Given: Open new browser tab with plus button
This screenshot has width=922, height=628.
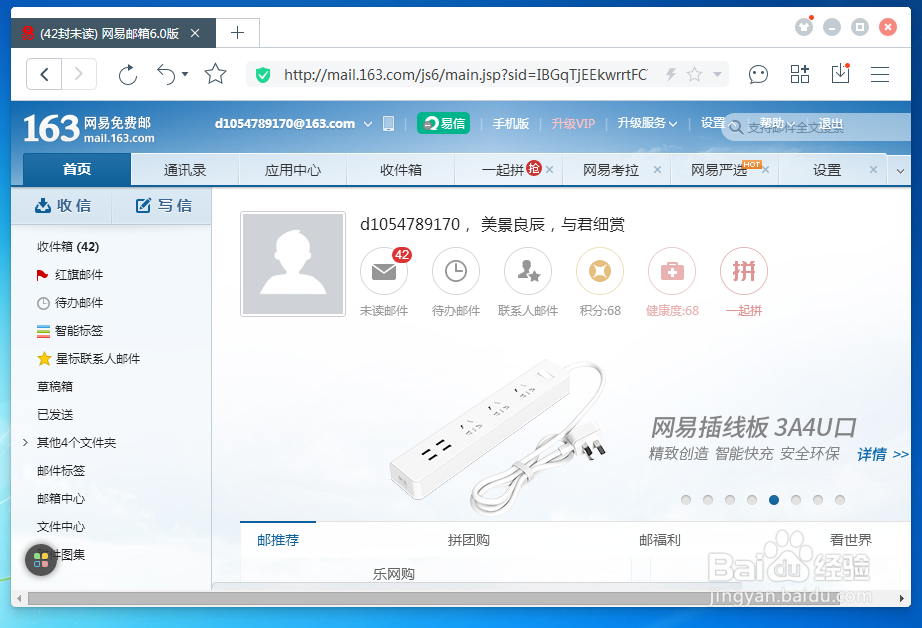Looking at the screenshot, I should pos(238,33).
